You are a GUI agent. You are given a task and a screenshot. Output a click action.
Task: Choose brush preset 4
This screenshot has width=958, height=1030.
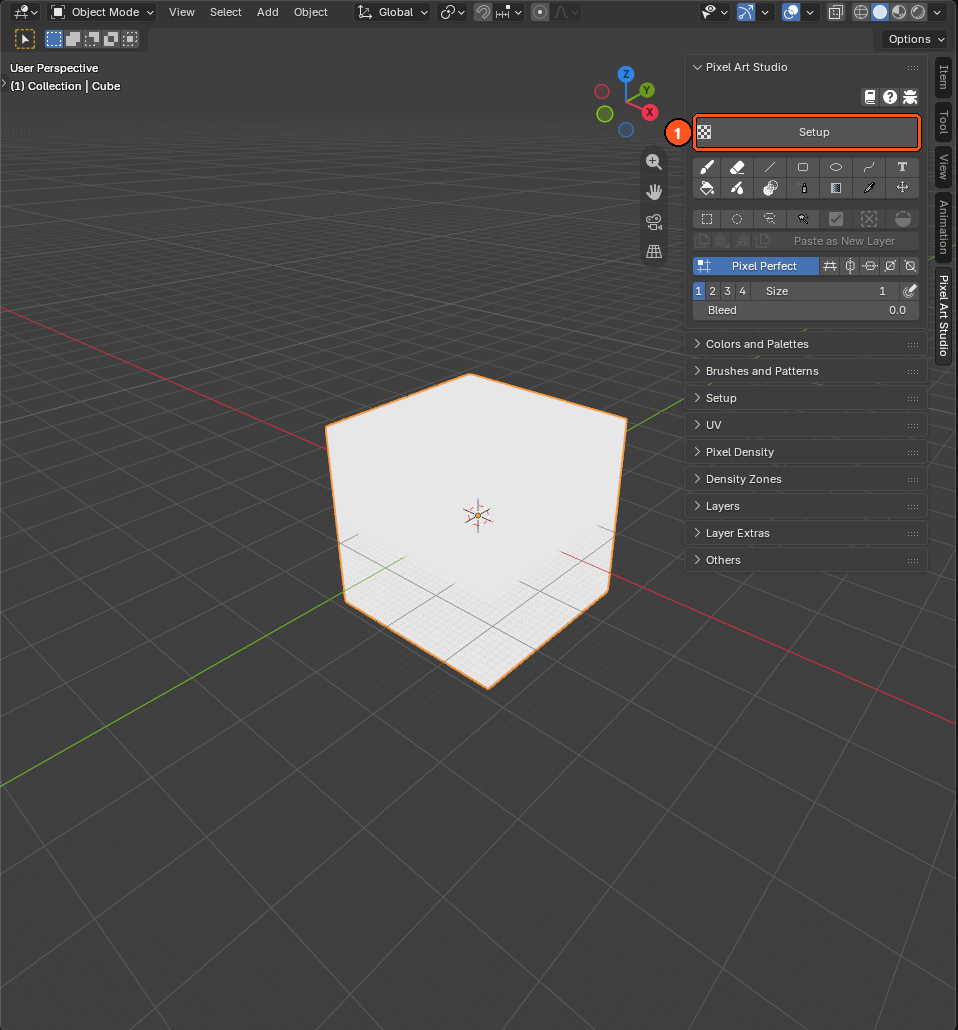[x=742, y=291]
